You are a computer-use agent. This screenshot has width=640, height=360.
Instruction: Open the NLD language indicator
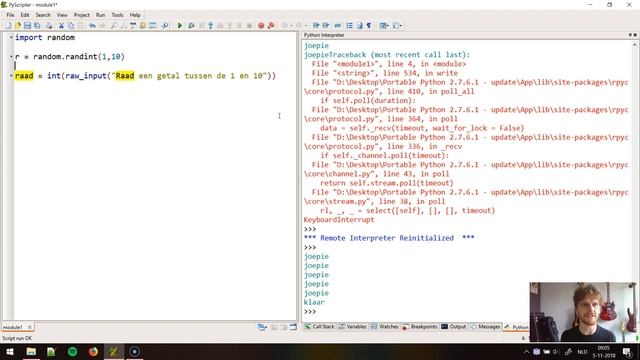(x=582, y=351)
